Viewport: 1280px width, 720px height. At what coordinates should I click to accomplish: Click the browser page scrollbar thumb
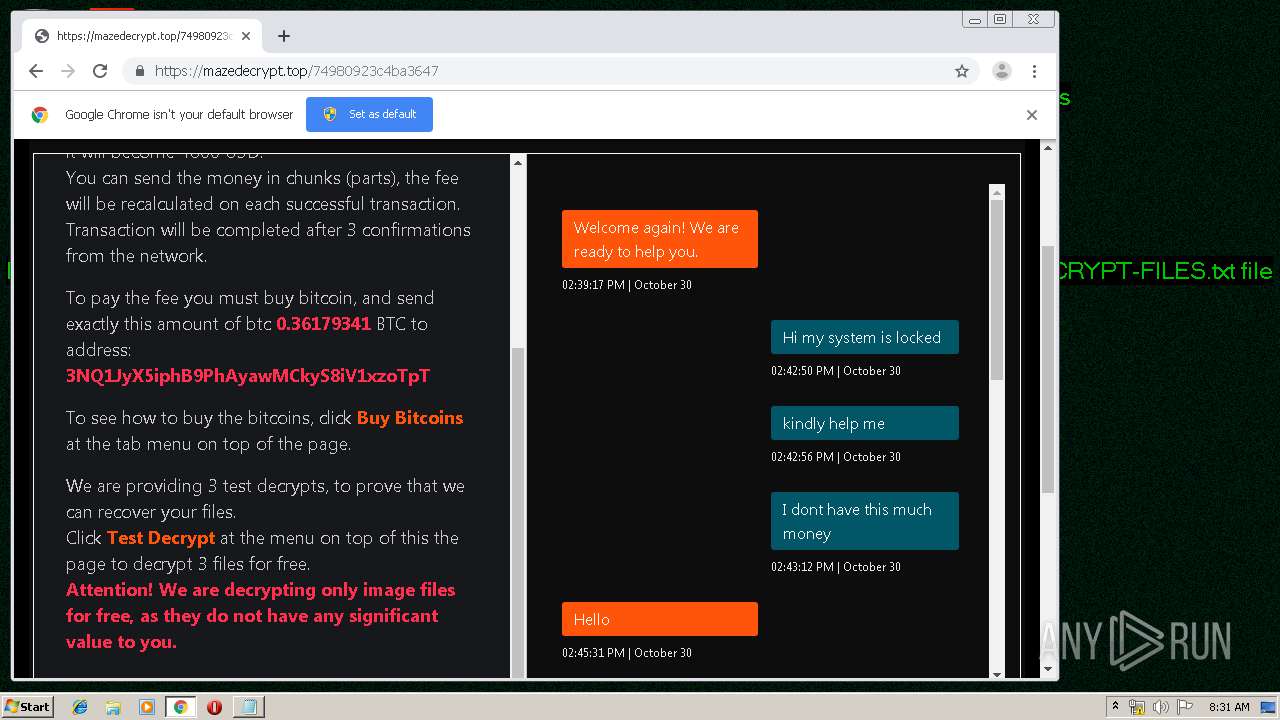tap(1048, 368)
